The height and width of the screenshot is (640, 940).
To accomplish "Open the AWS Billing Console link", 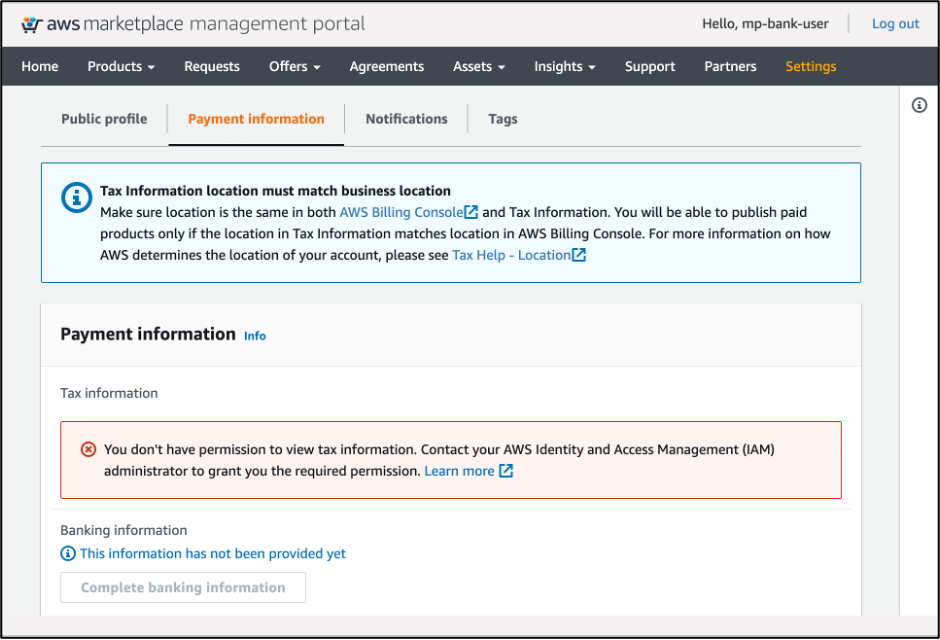I will point(398,211).
